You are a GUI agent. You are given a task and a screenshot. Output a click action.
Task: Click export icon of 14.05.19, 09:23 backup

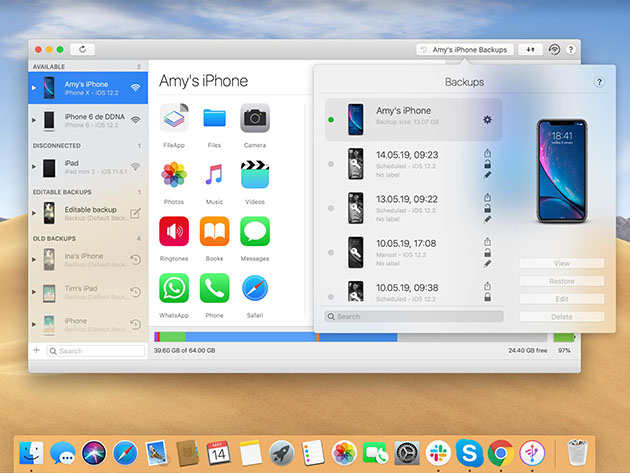[487, 153]
